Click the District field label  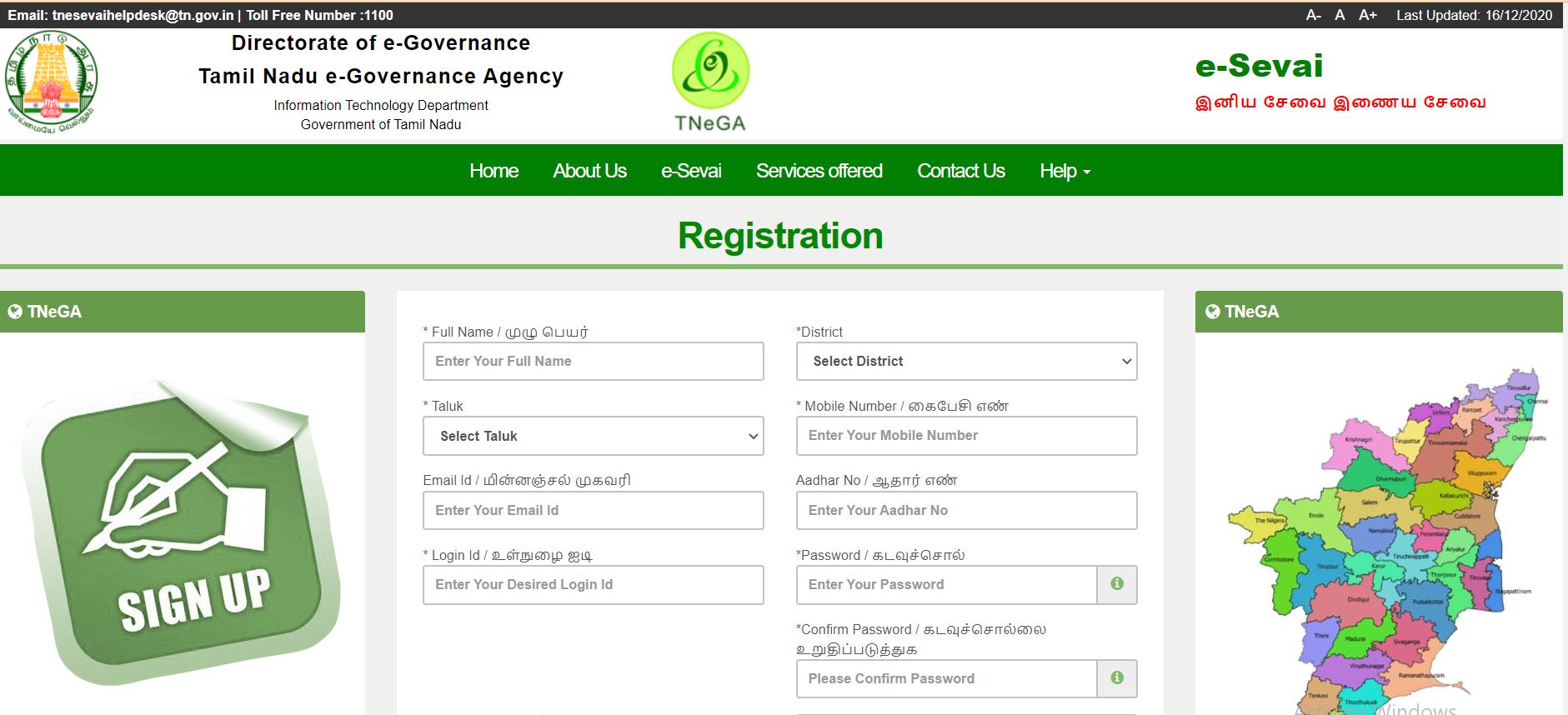821,332
